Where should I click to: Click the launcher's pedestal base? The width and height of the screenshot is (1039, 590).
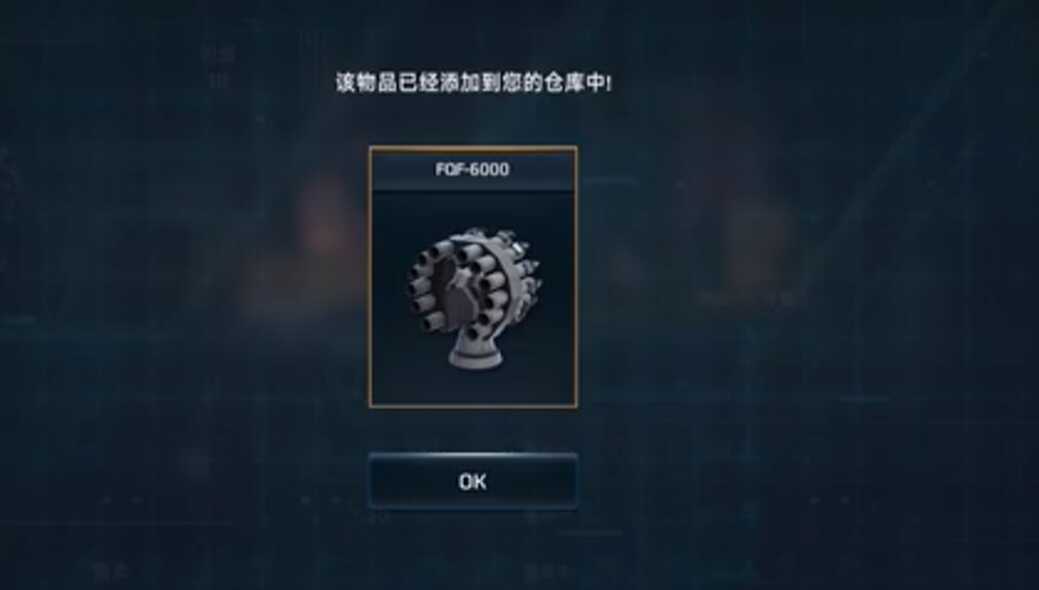(x=473, y=352)
